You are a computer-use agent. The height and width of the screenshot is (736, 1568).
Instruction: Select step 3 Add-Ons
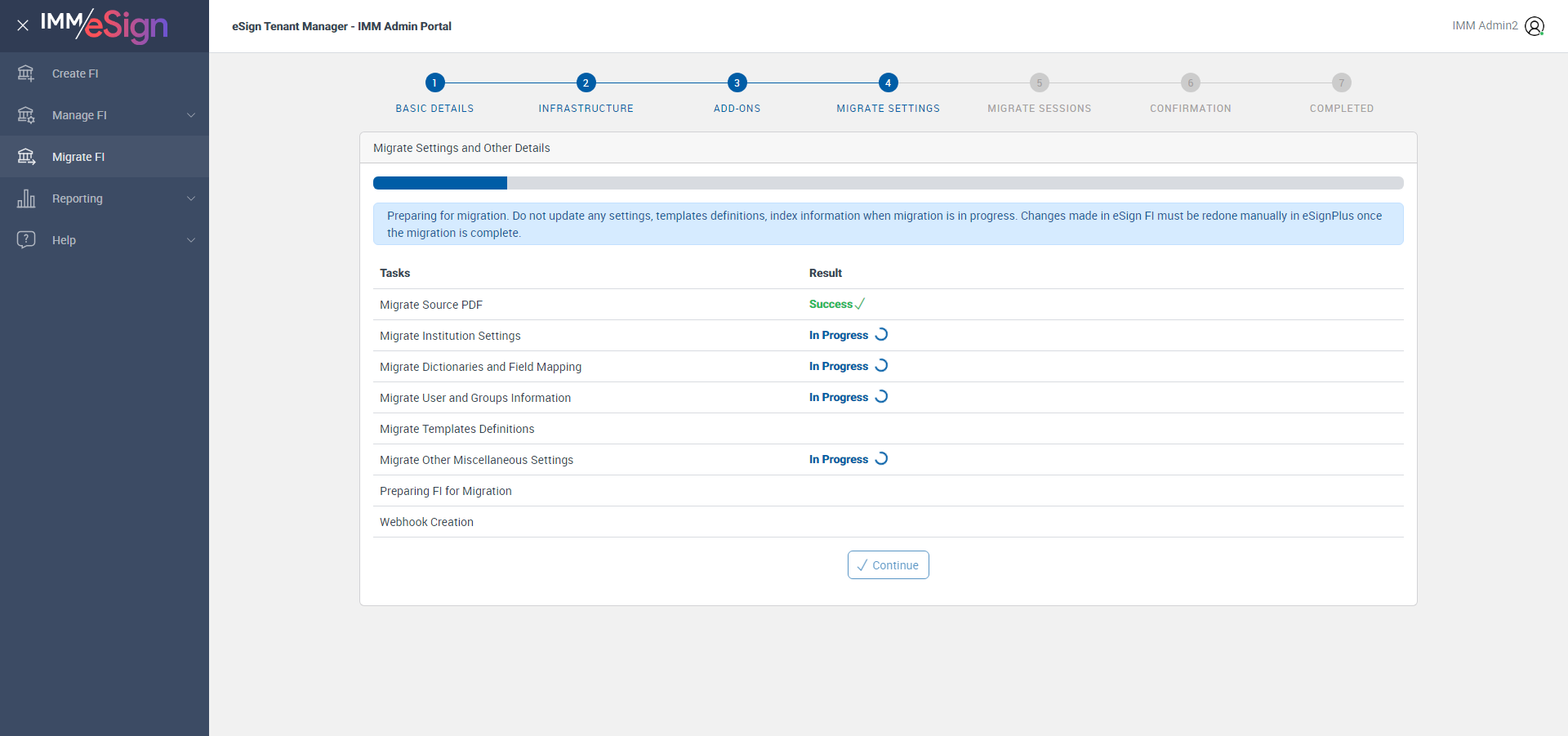(737, 83)
